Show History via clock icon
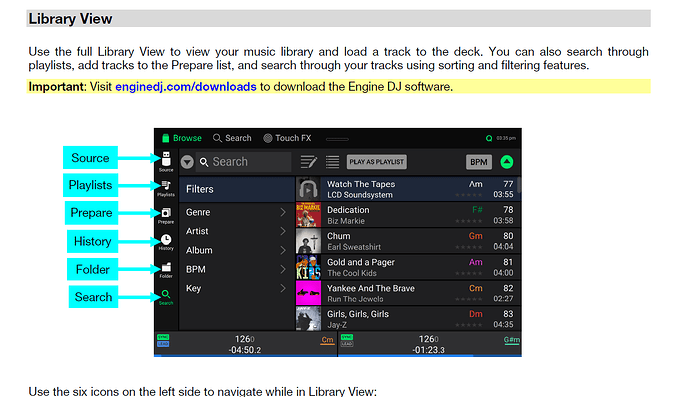 point(166,242)
